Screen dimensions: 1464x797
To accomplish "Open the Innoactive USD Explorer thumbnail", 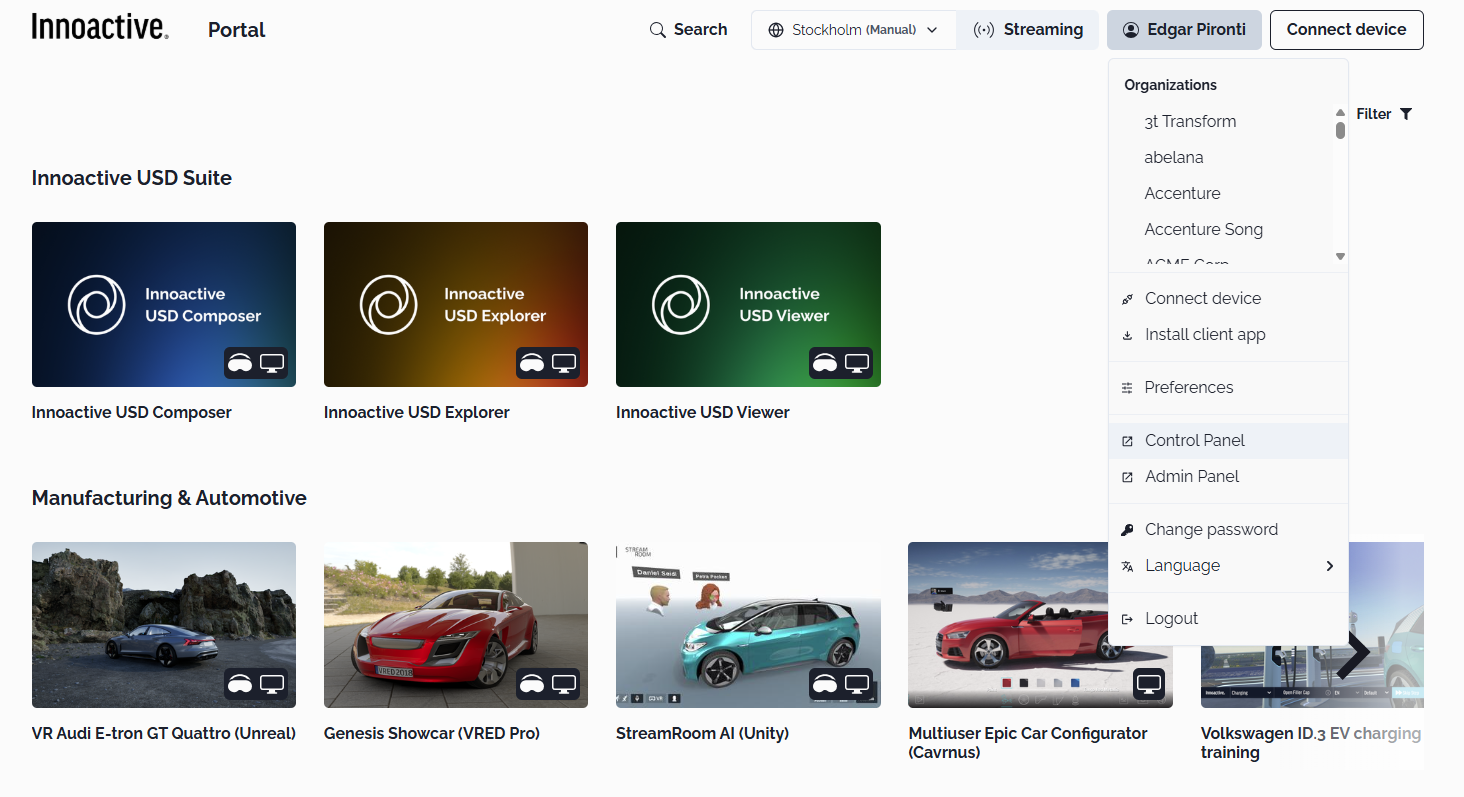I will [x=456, y=304].
